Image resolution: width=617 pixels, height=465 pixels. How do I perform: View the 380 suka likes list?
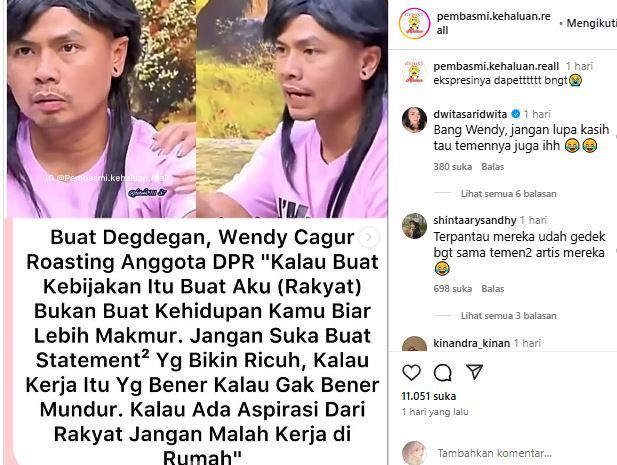[453, 167]
